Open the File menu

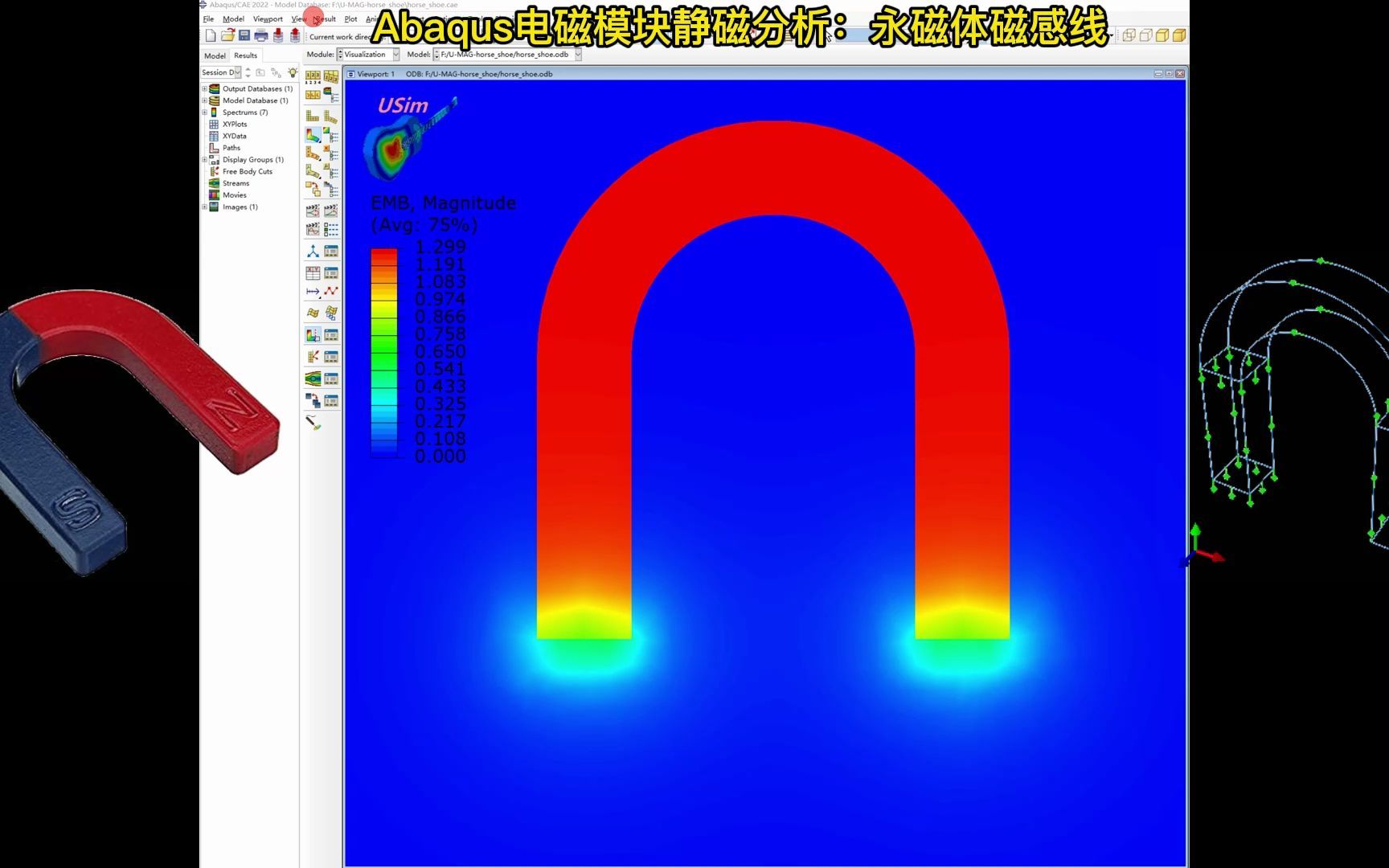click(208, 18)
